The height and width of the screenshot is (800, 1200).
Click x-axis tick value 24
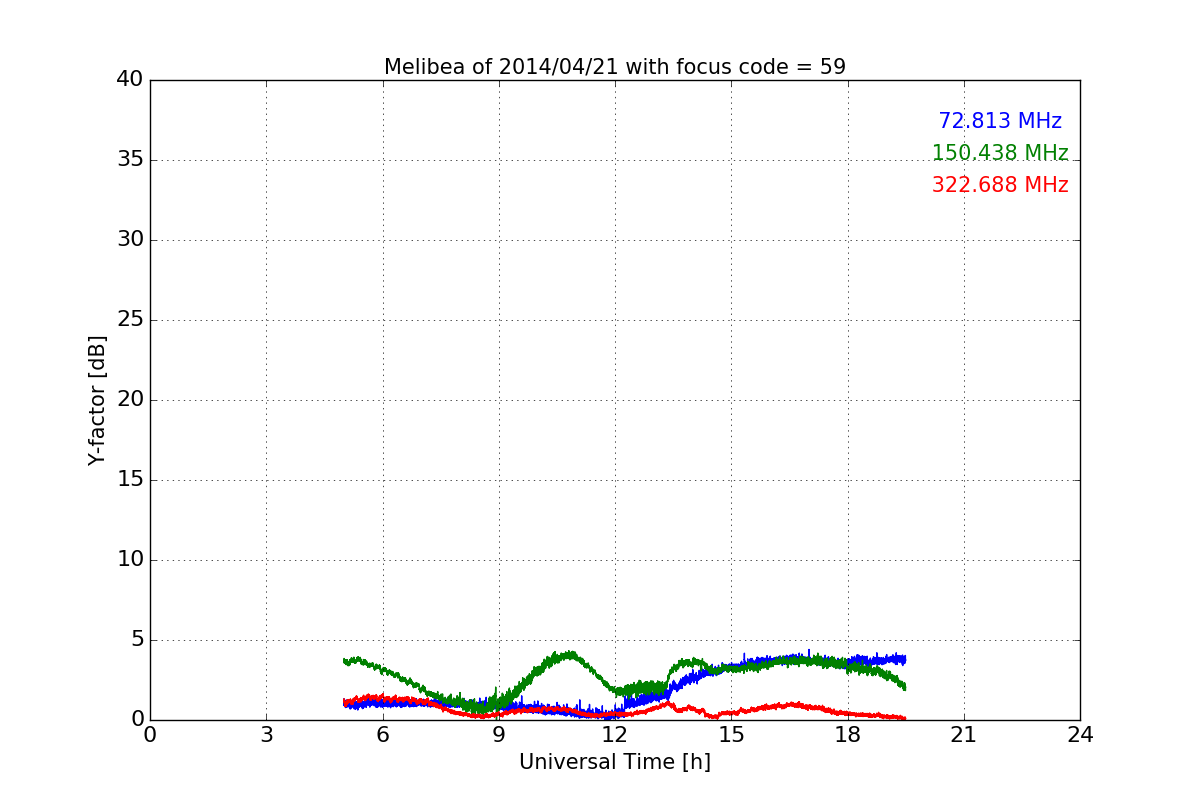(1080, 735)
